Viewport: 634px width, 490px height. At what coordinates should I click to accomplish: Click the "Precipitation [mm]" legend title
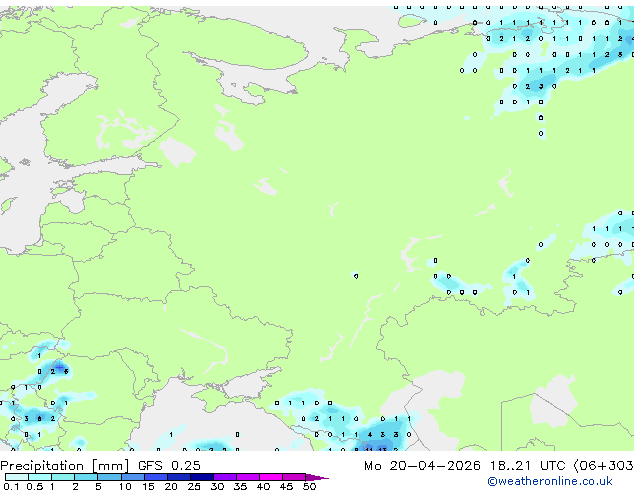[65, 466]
